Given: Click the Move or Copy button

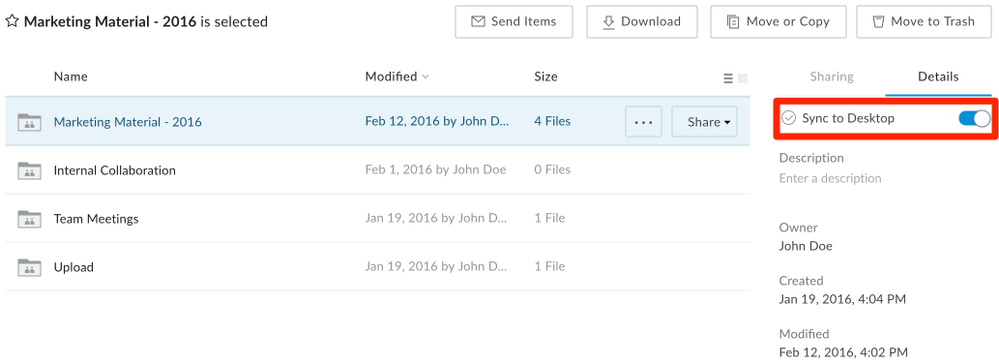Looking at the screenshot, I should tap(778, 22).
